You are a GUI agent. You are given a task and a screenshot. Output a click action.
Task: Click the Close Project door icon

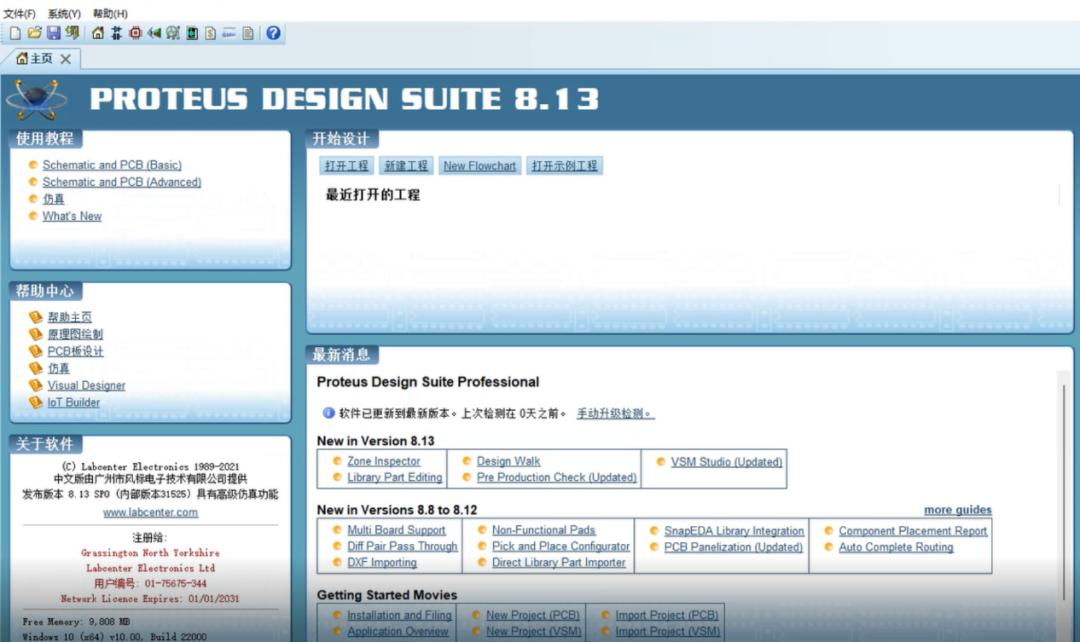(72, 33)
